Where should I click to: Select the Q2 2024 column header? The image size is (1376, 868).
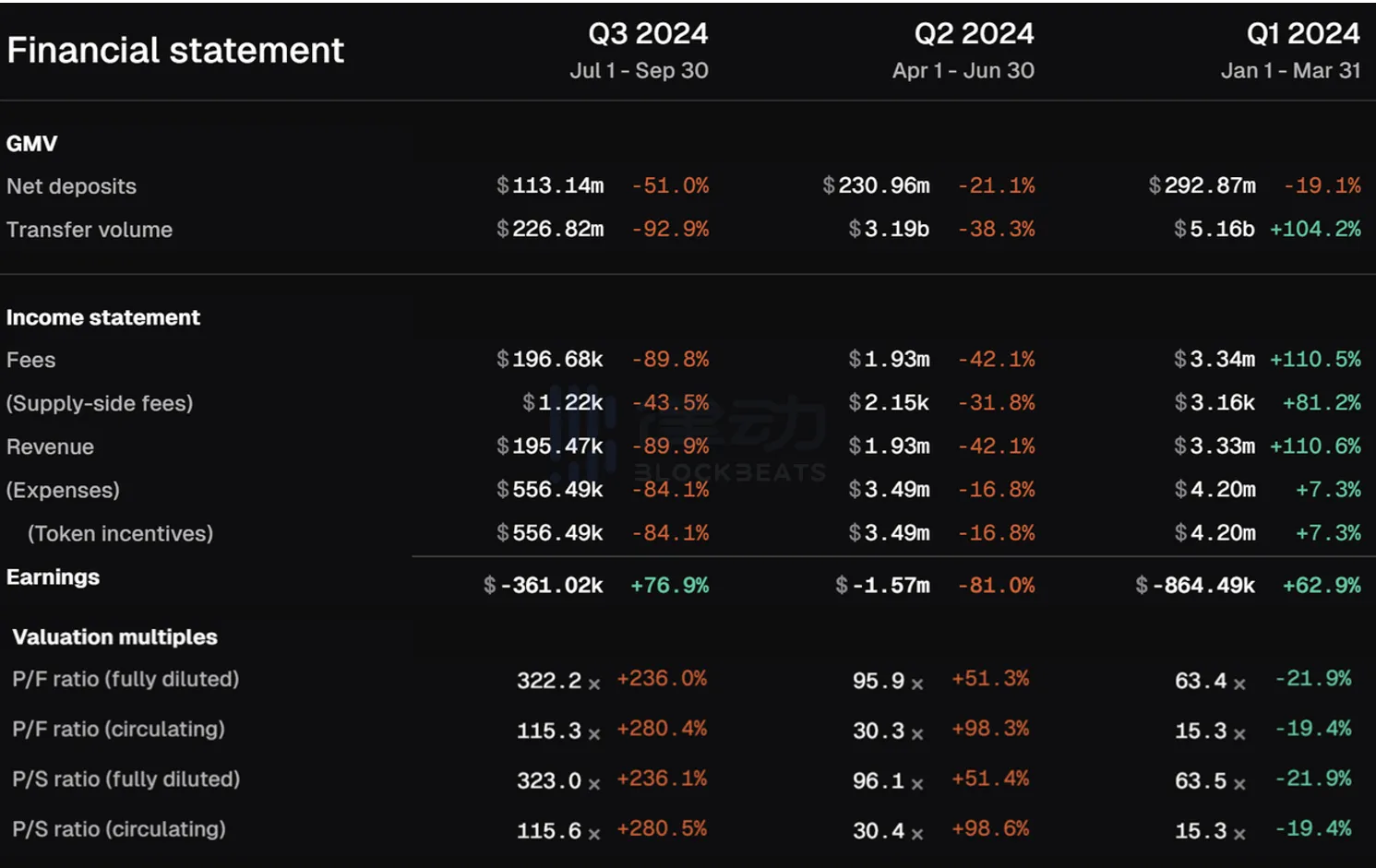click(x=974, y=34)
